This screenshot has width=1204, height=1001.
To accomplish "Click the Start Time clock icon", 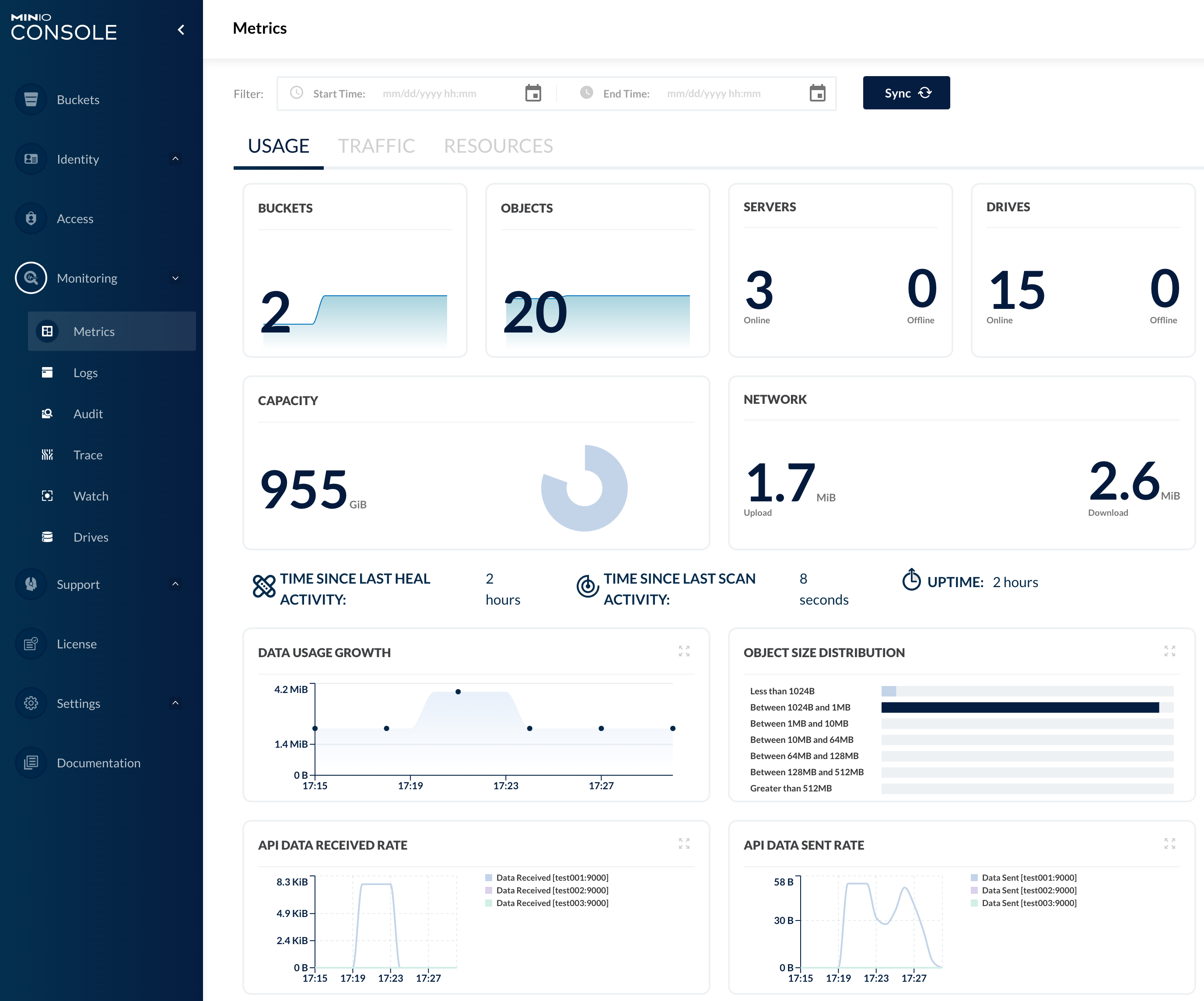I will [x=297, y=93].
